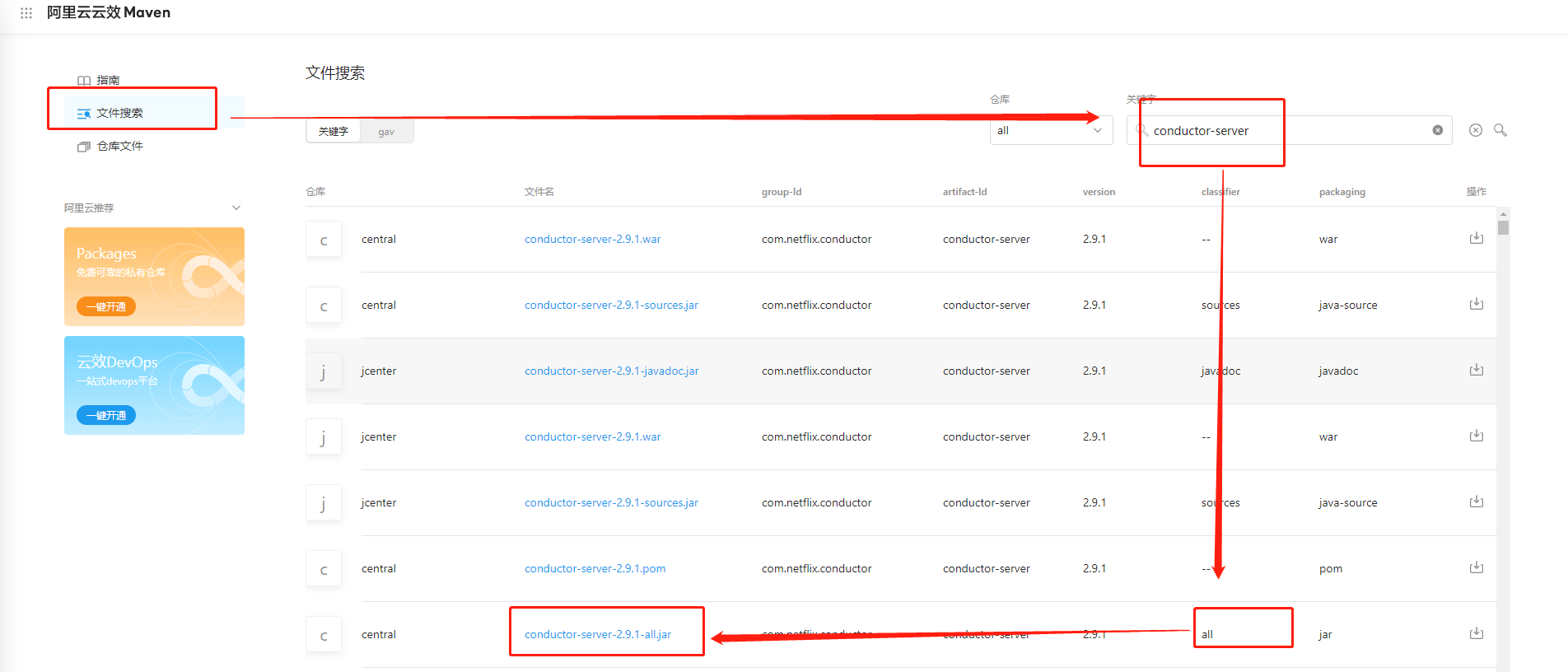This screenshot has height=672, width=1568.
Task: Download jcenter sources.jar via download icon
Action: (1477, 502)
